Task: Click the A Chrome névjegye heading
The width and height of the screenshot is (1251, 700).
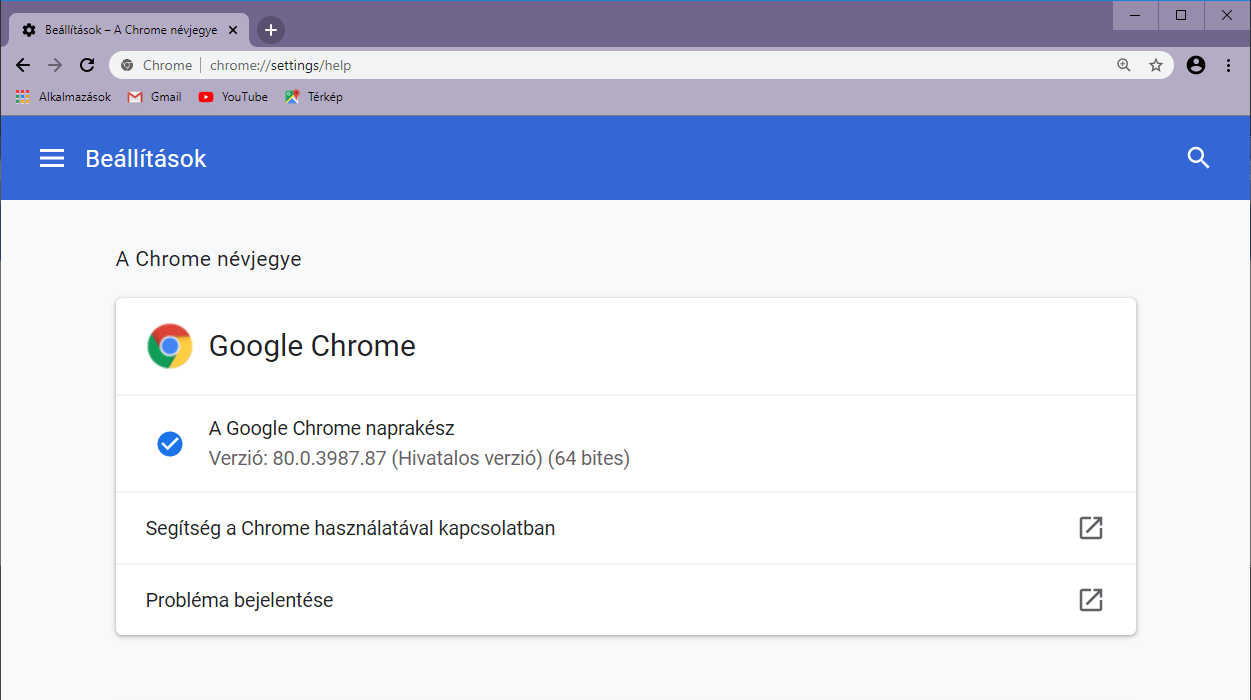Action: 209,259
